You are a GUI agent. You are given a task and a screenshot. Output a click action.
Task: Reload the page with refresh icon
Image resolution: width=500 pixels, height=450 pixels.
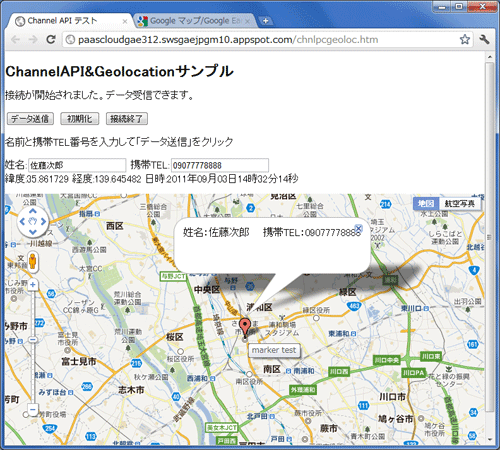(x=51, y=39)
